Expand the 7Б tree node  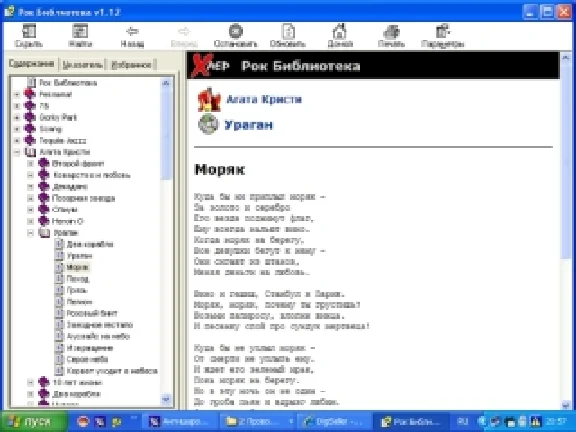coord(17,106)
